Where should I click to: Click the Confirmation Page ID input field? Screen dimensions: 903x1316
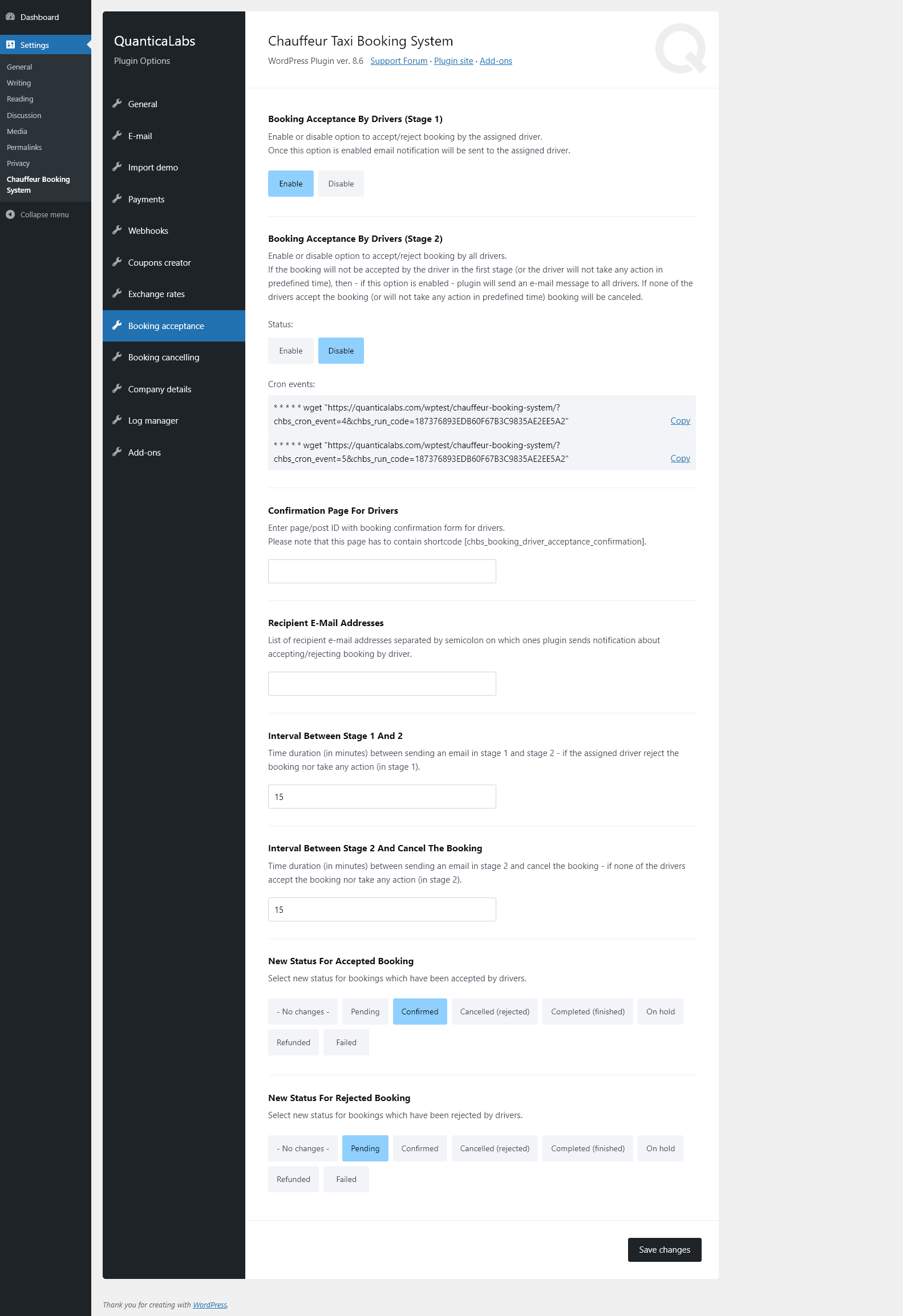tap(382, 571)
